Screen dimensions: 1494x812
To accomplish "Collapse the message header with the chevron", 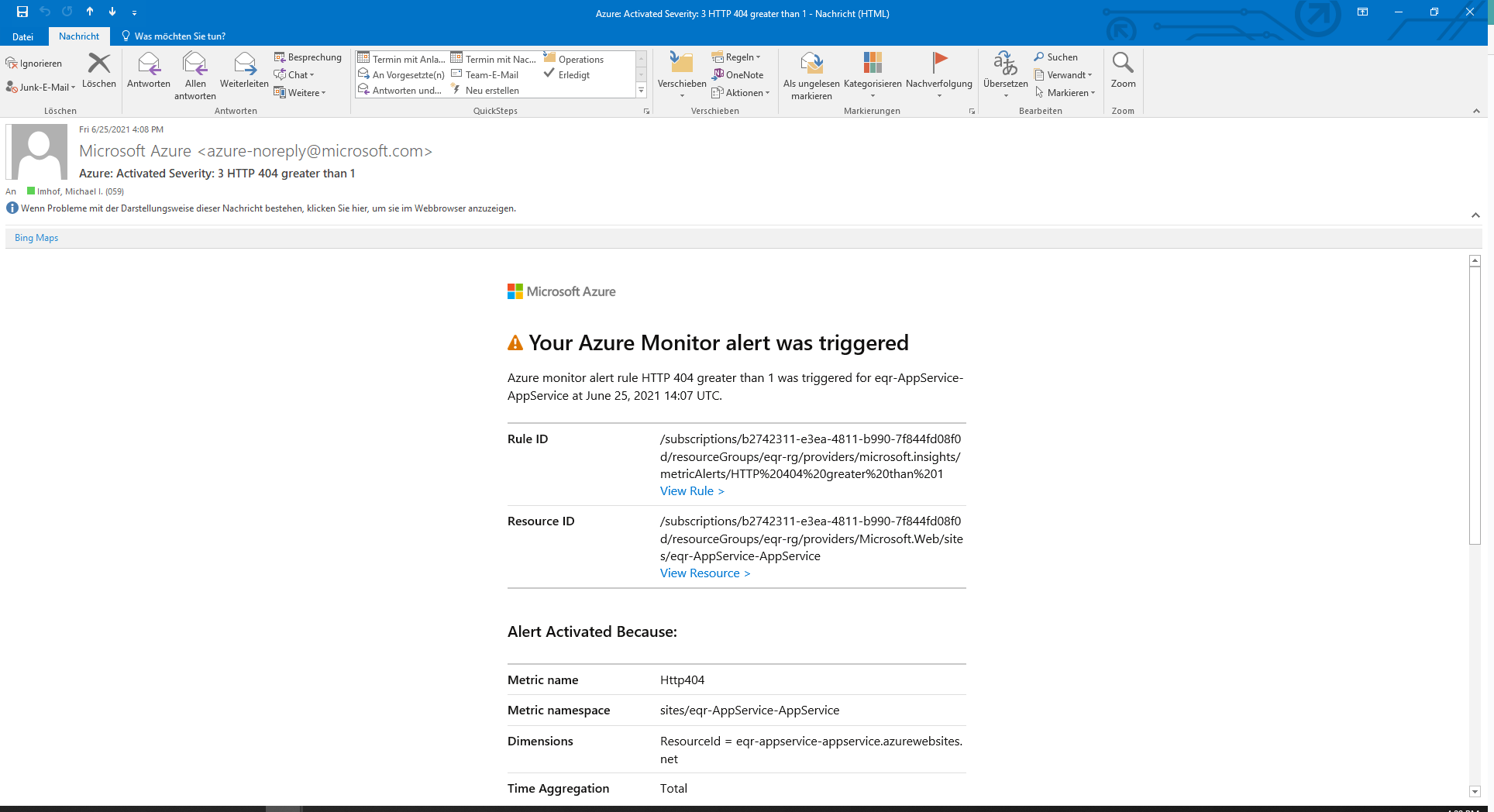I will tap(1475, 215).
